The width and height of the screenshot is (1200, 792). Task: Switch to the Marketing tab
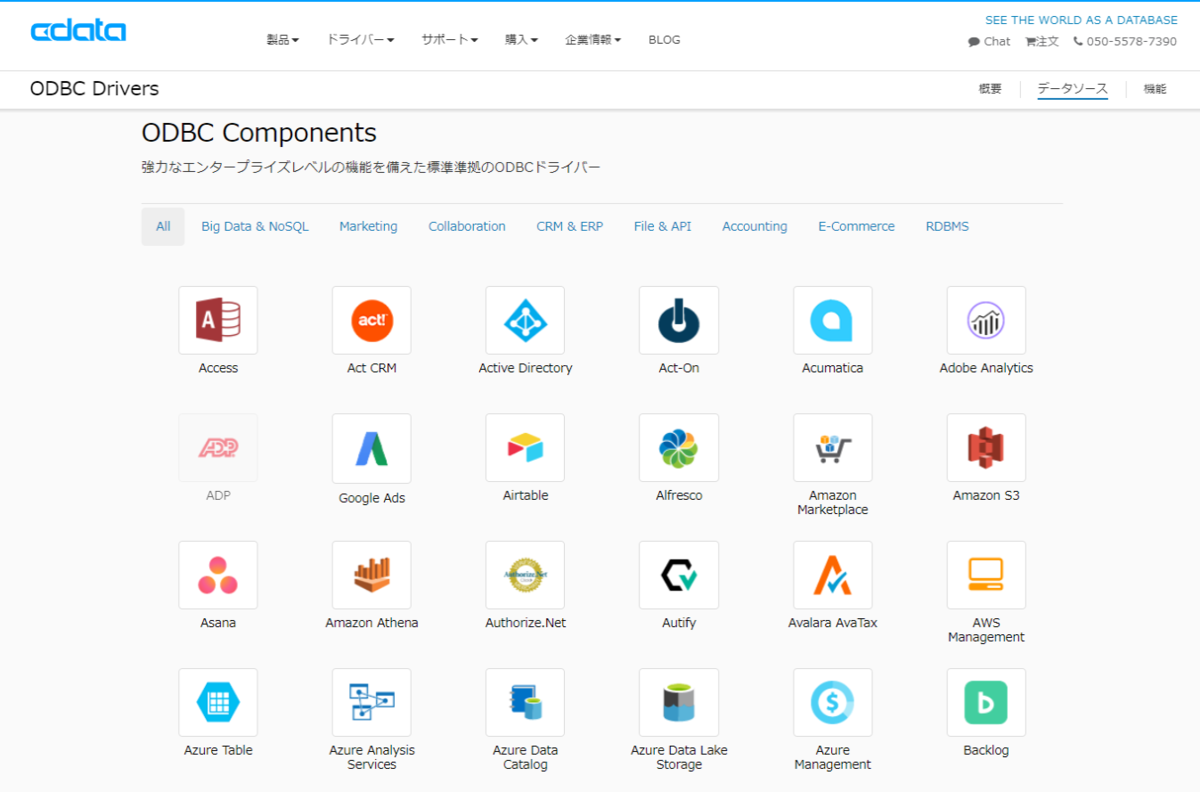[368, 227]
